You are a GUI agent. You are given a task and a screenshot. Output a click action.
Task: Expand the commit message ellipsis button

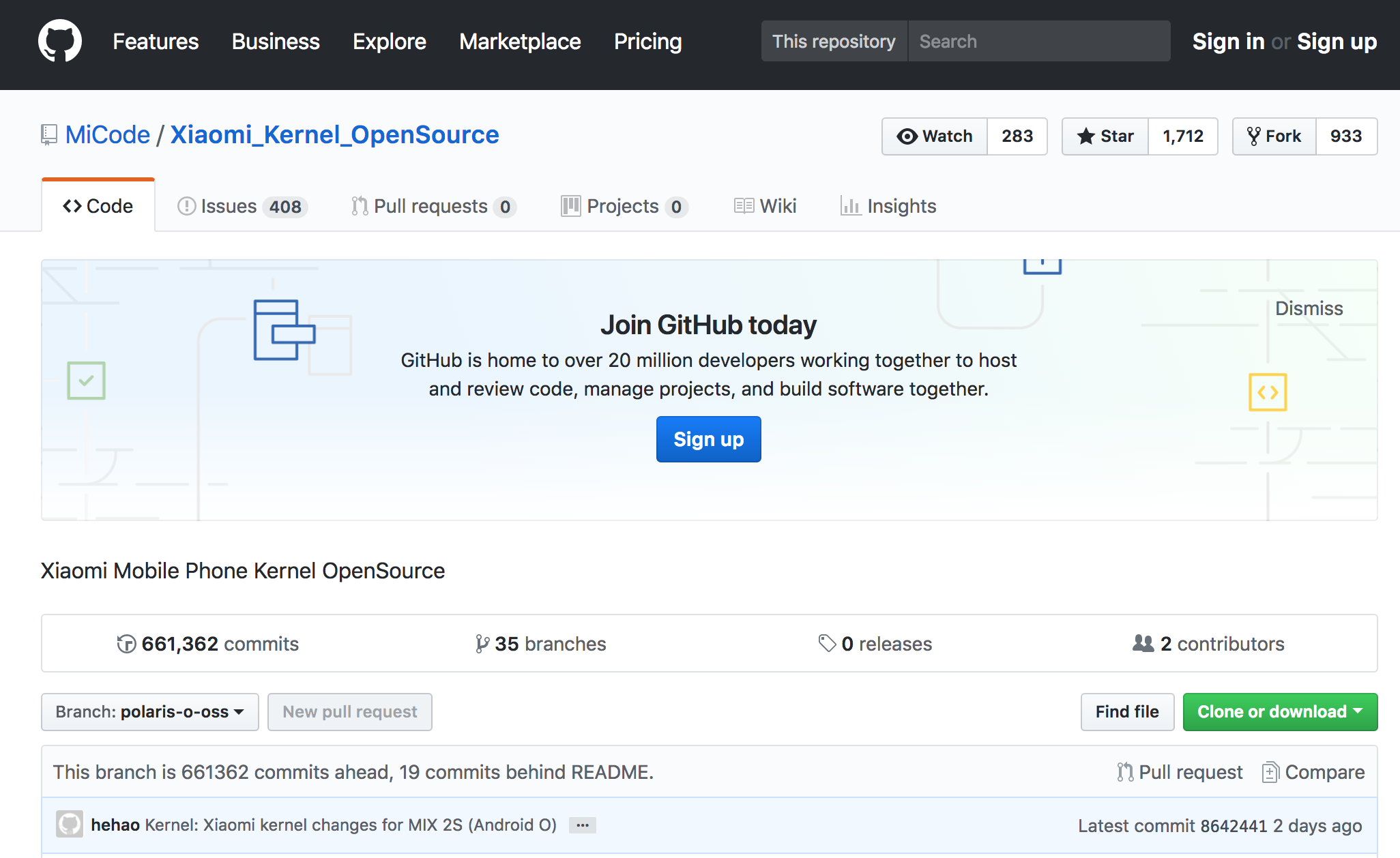coord(583,825)
